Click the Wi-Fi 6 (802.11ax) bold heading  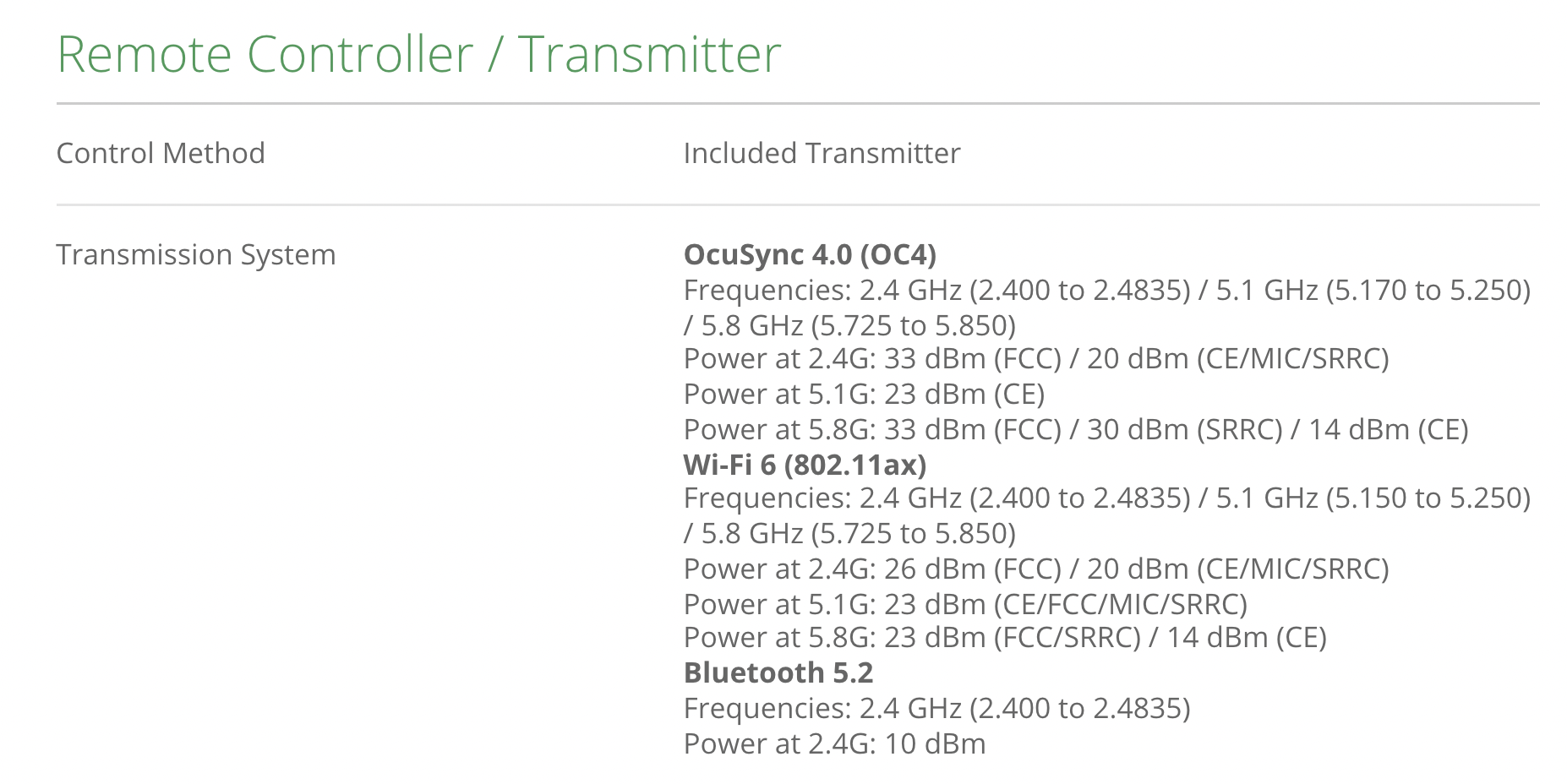point(805,465)
